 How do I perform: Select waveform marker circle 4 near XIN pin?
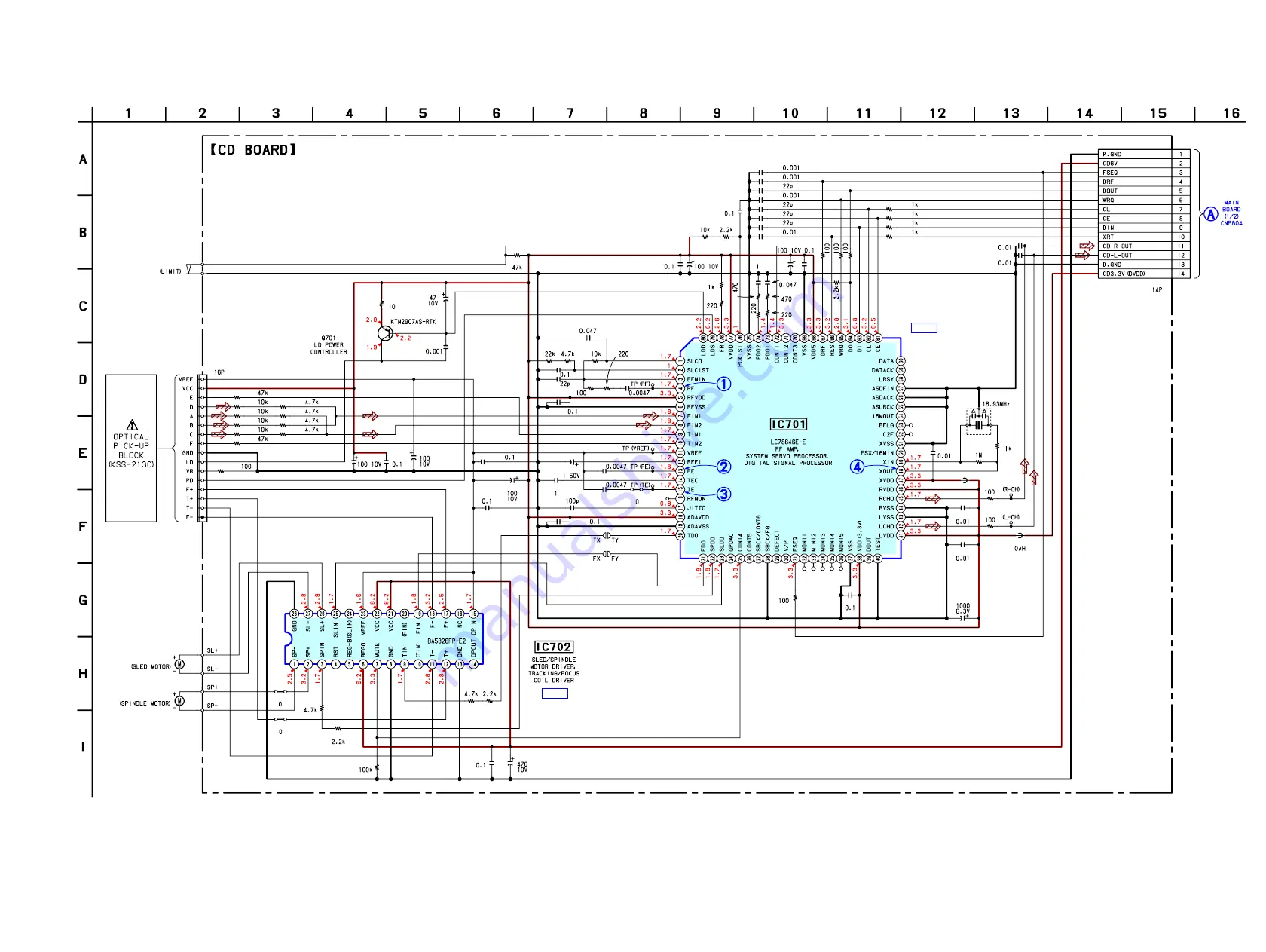[858, 467]
